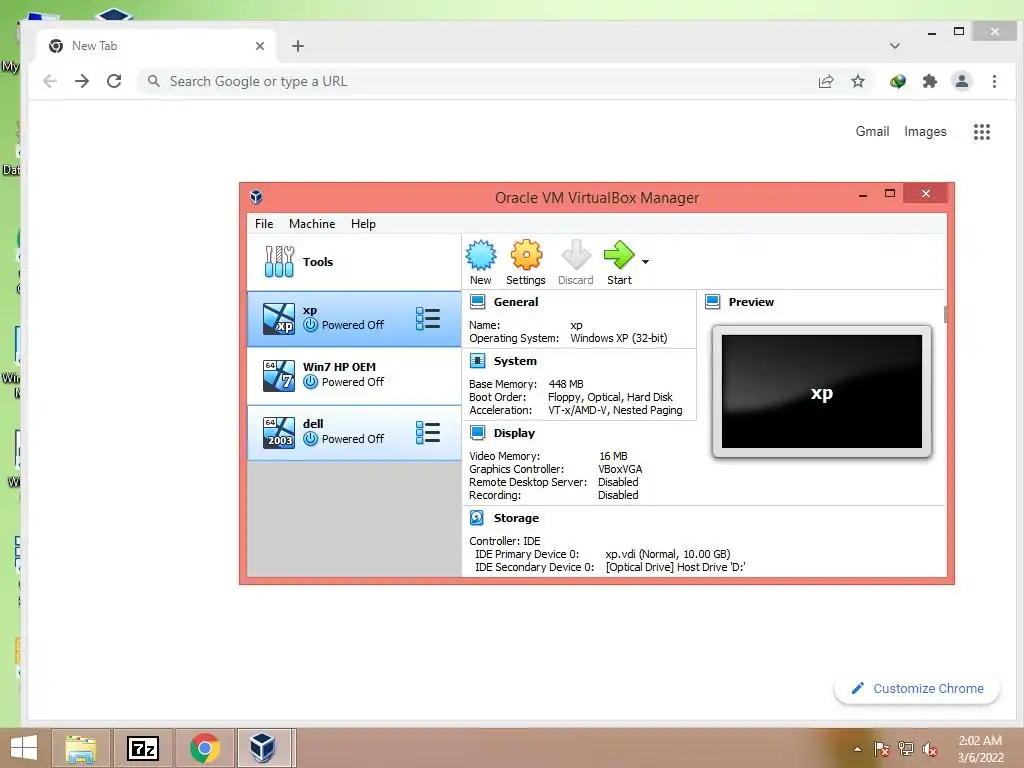Show hidden tray icons arrow
Screen dimensions: 1024x768
(x=857, y=749)
